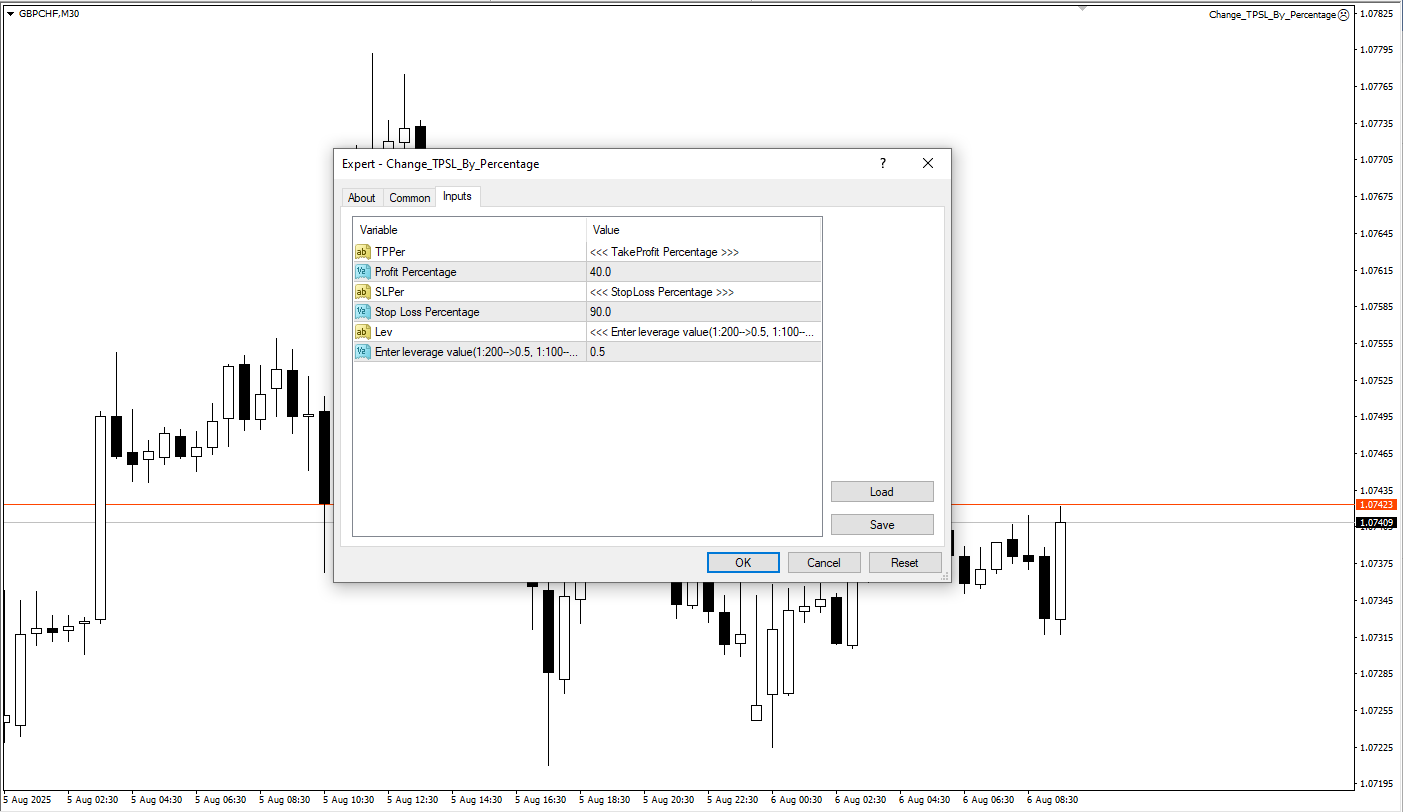Viewport: 1403px width, 812px height.
Task: Close the Expert dialog window
Action: tap(928, 163)
